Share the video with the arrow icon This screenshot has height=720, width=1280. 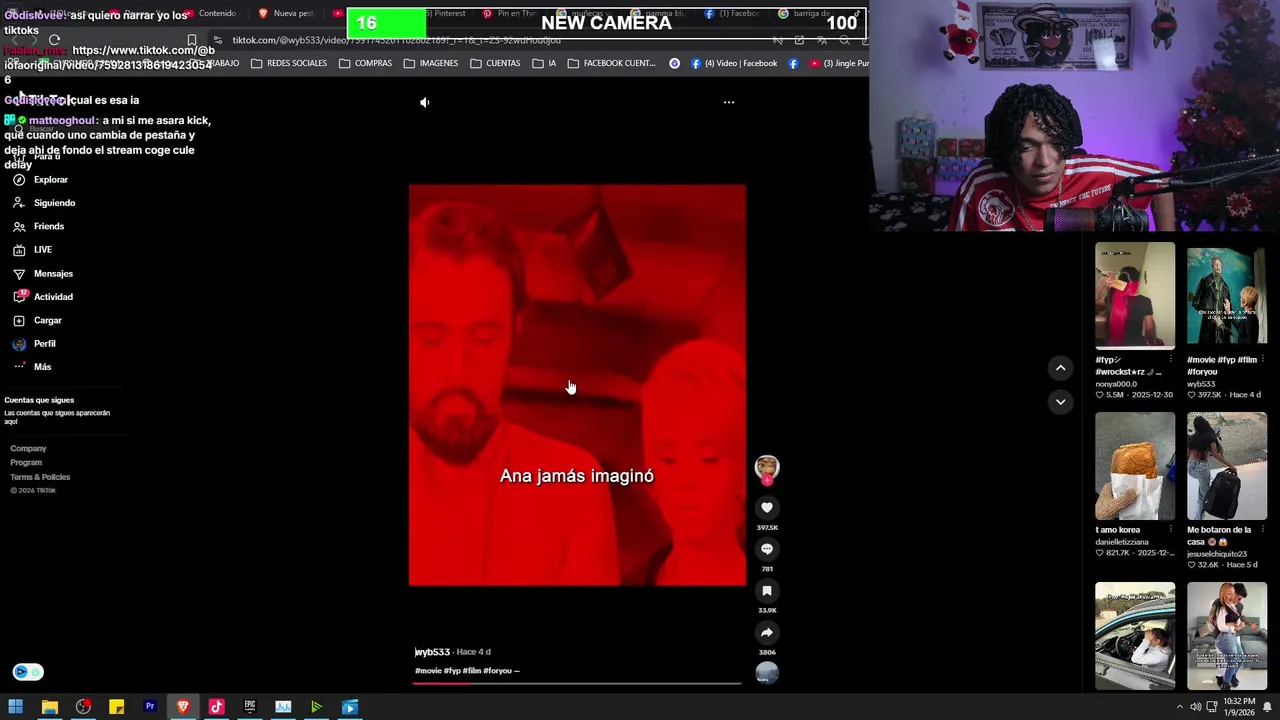pos(767,632)
